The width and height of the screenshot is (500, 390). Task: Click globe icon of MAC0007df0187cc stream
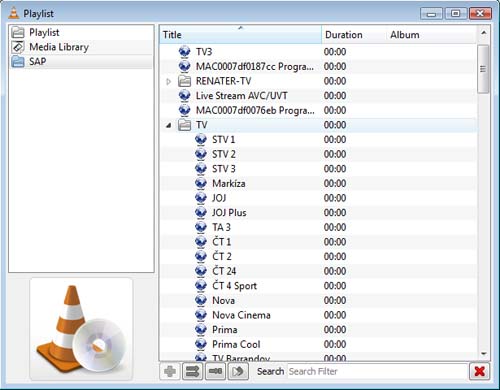coord(184,66)
